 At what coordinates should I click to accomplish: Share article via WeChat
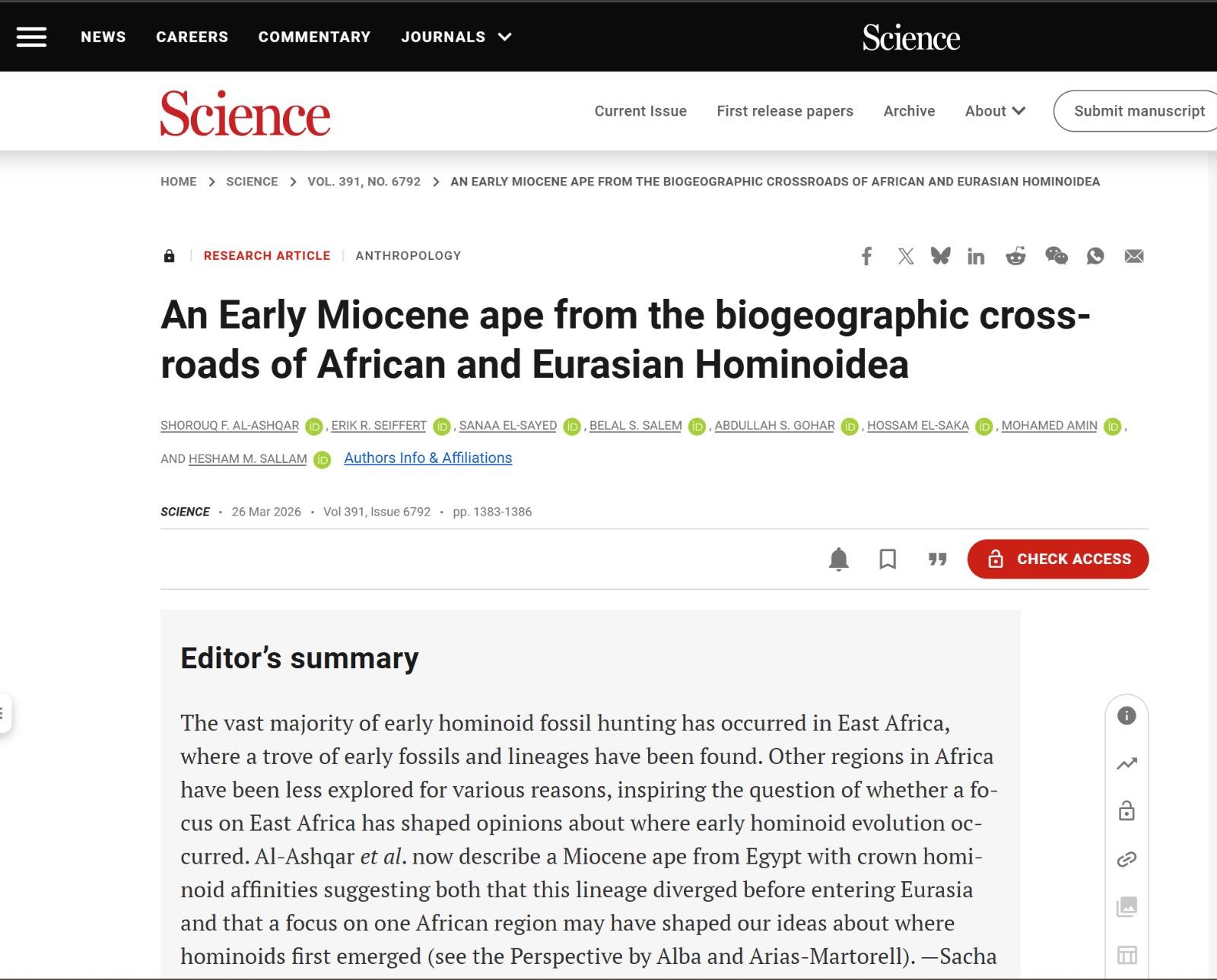click(x=1056, y=256)
